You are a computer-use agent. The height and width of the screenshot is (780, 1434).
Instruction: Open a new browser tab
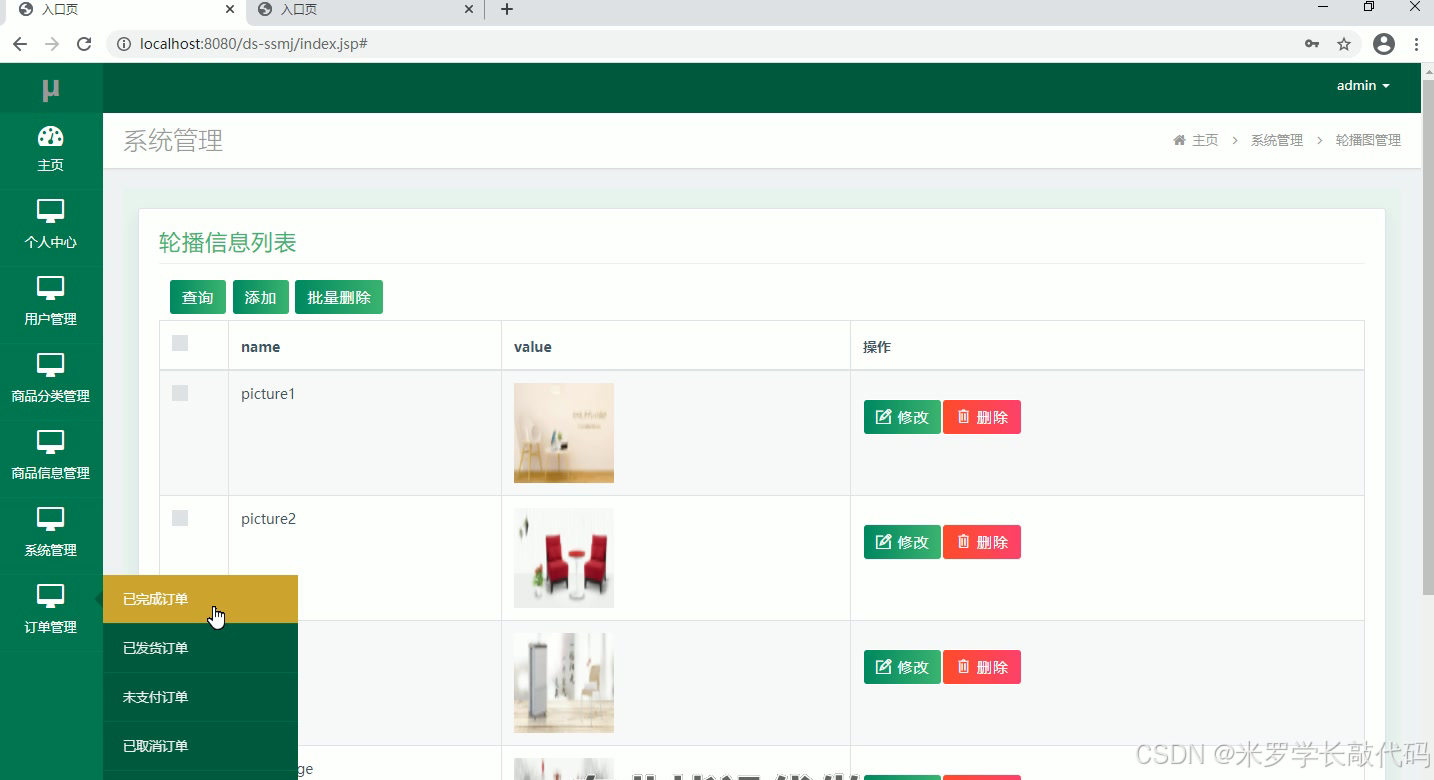507,10
